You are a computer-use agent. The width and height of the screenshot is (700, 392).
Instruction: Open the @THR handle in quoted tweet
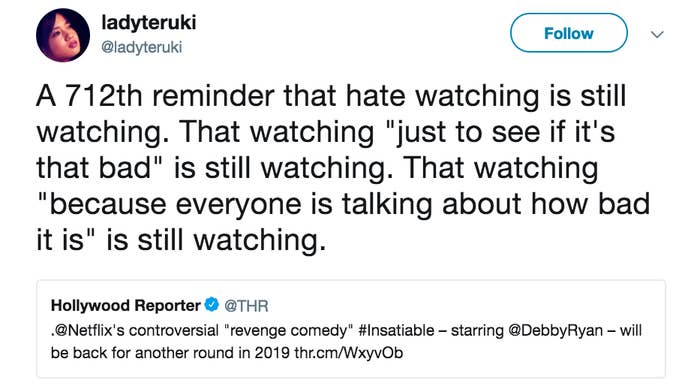(246, 306)
